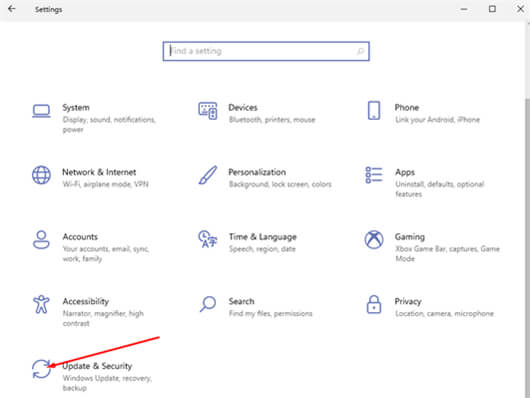The width and height of the screenshot is (530, 398).
Task: Click the Update & Security sync icon
Action: pos(41,369)
